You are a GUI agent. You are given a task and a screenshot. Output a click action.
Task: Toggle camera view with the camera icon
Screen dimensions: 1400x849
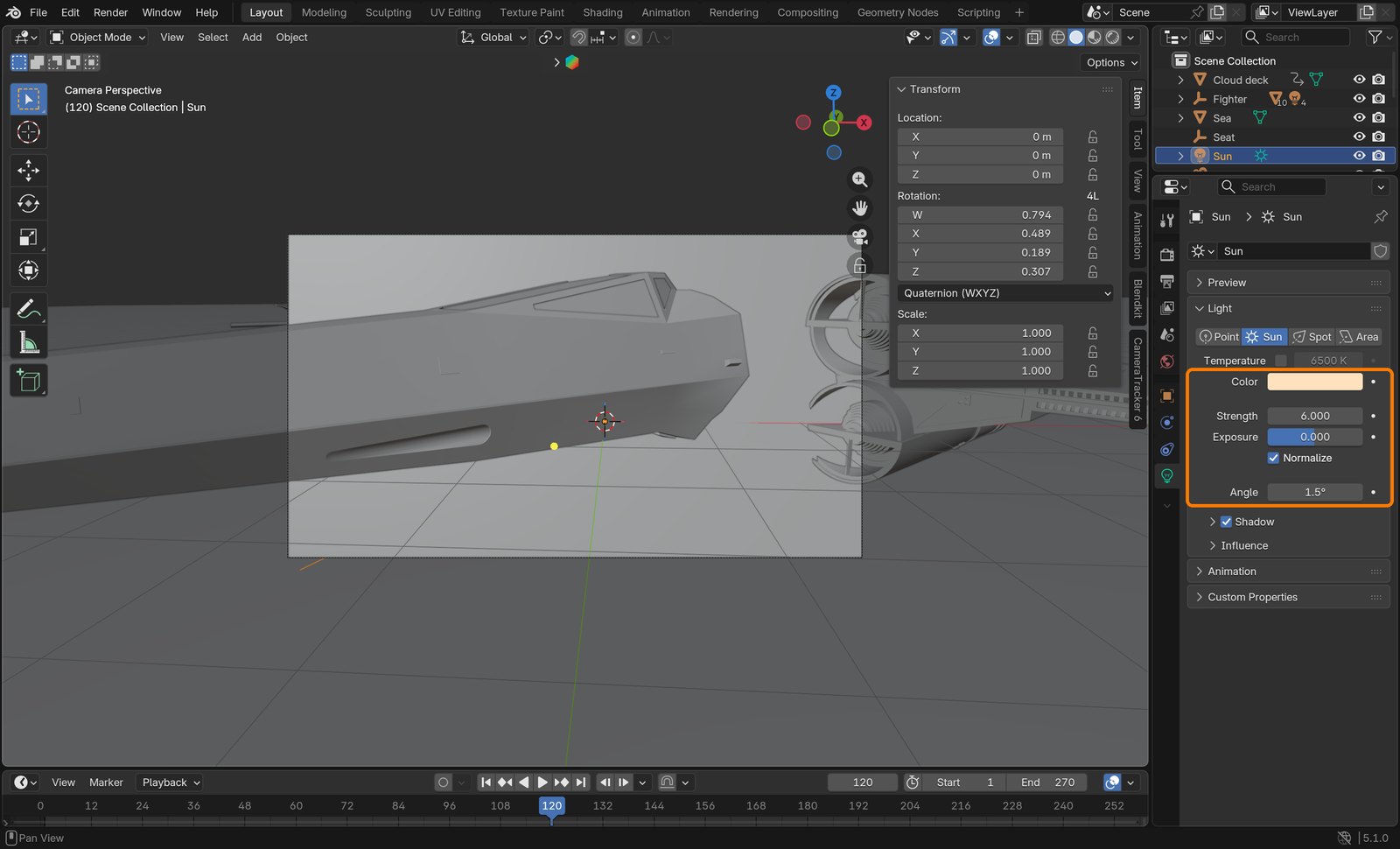pyautogui.click(x=860, y=237)
